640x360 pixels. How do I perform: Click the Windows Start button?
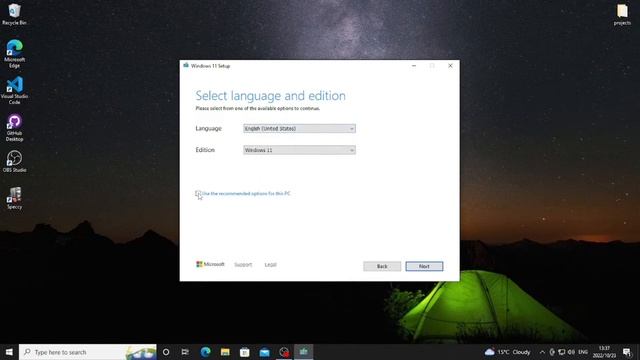coord(9,352)
